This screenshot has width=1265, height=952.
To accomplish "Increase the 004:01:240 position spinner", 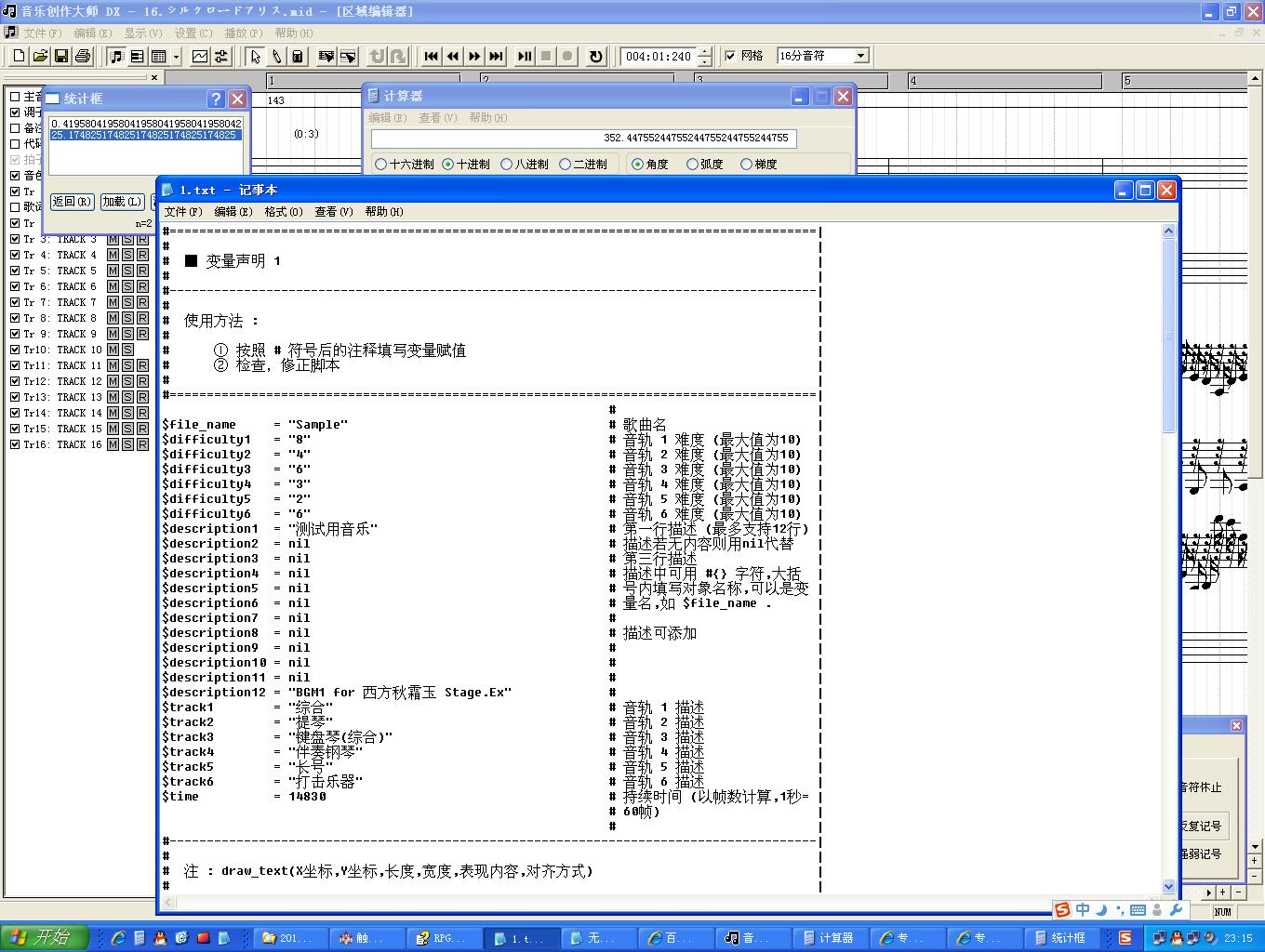I will point(704,52).
